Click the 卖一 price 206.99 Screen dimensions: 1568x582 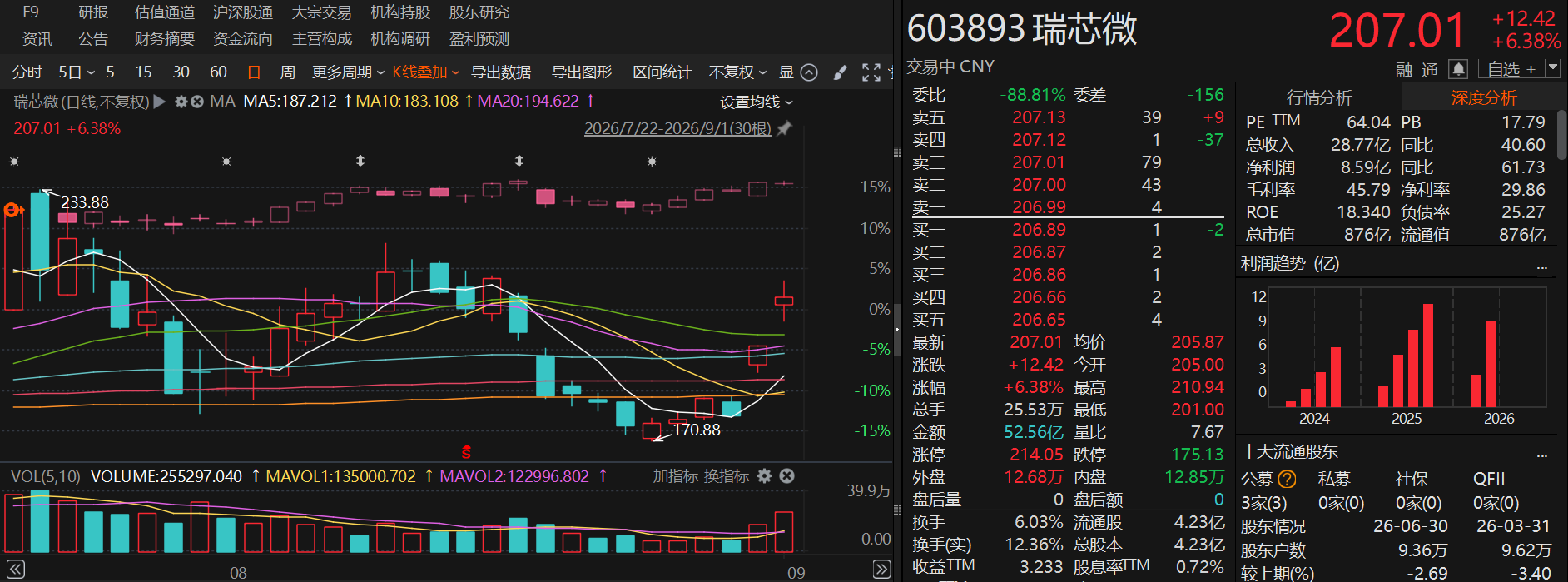[x=1039, y=207]
